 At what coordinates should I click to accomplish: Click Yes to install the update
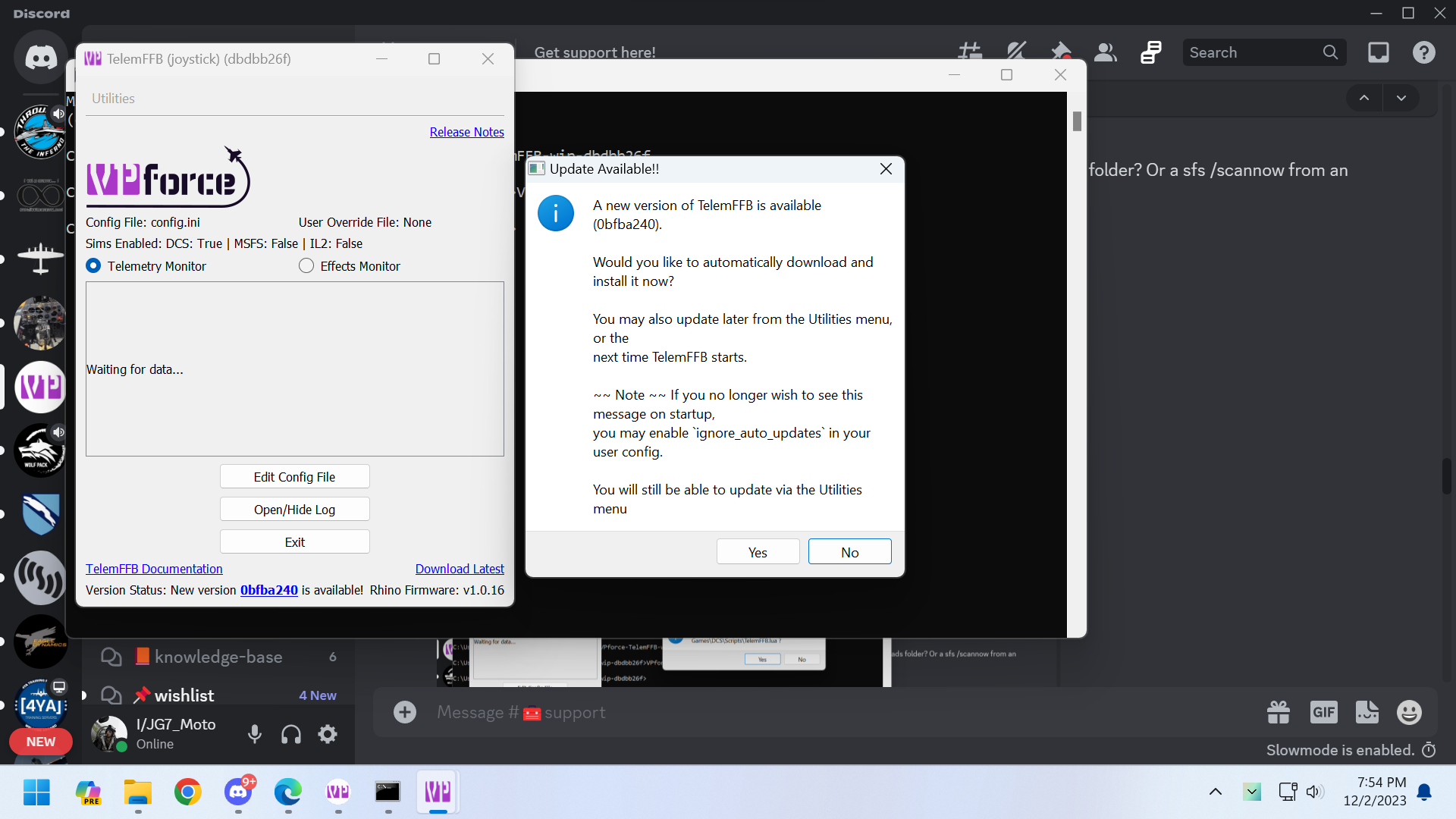758,552
